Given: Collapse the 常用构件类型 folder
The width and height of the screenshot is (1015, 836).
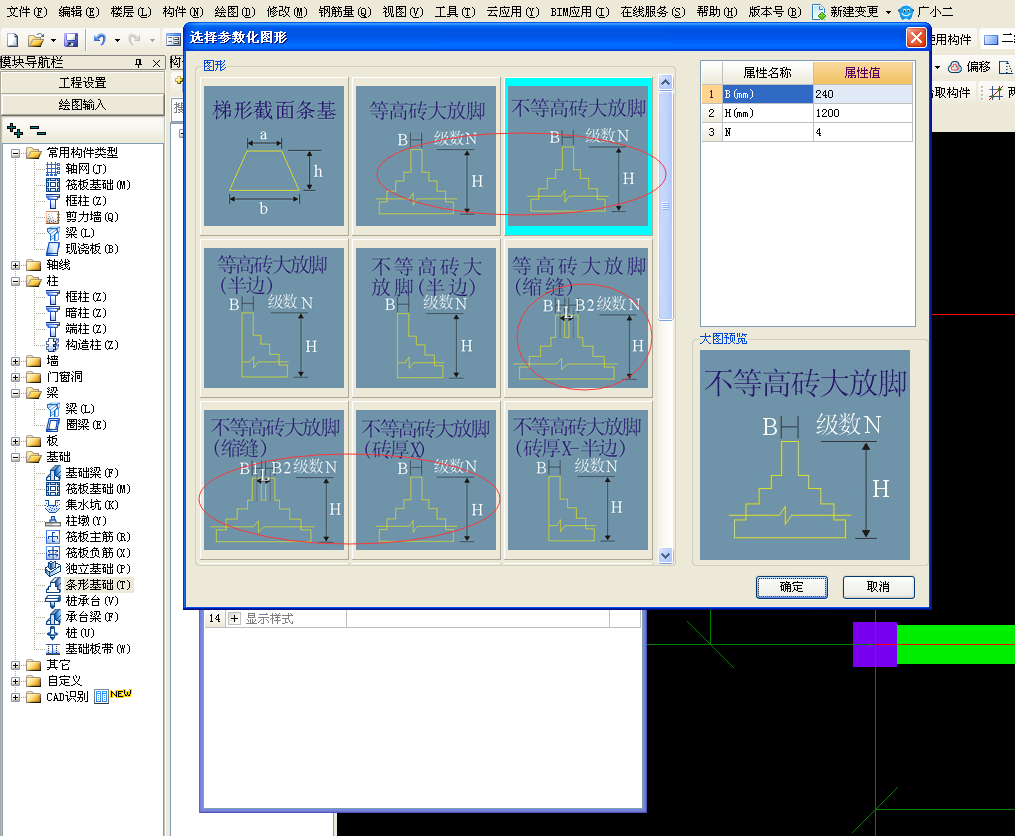Looking at the screenshot, I should (16, 153).
